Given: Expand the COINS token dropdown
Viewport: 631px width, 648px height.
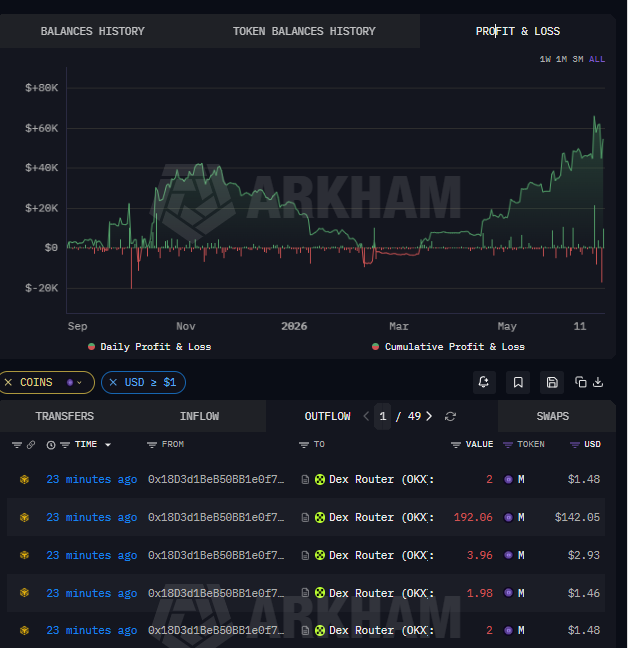Looking at the screenshot, I should 75,383.
